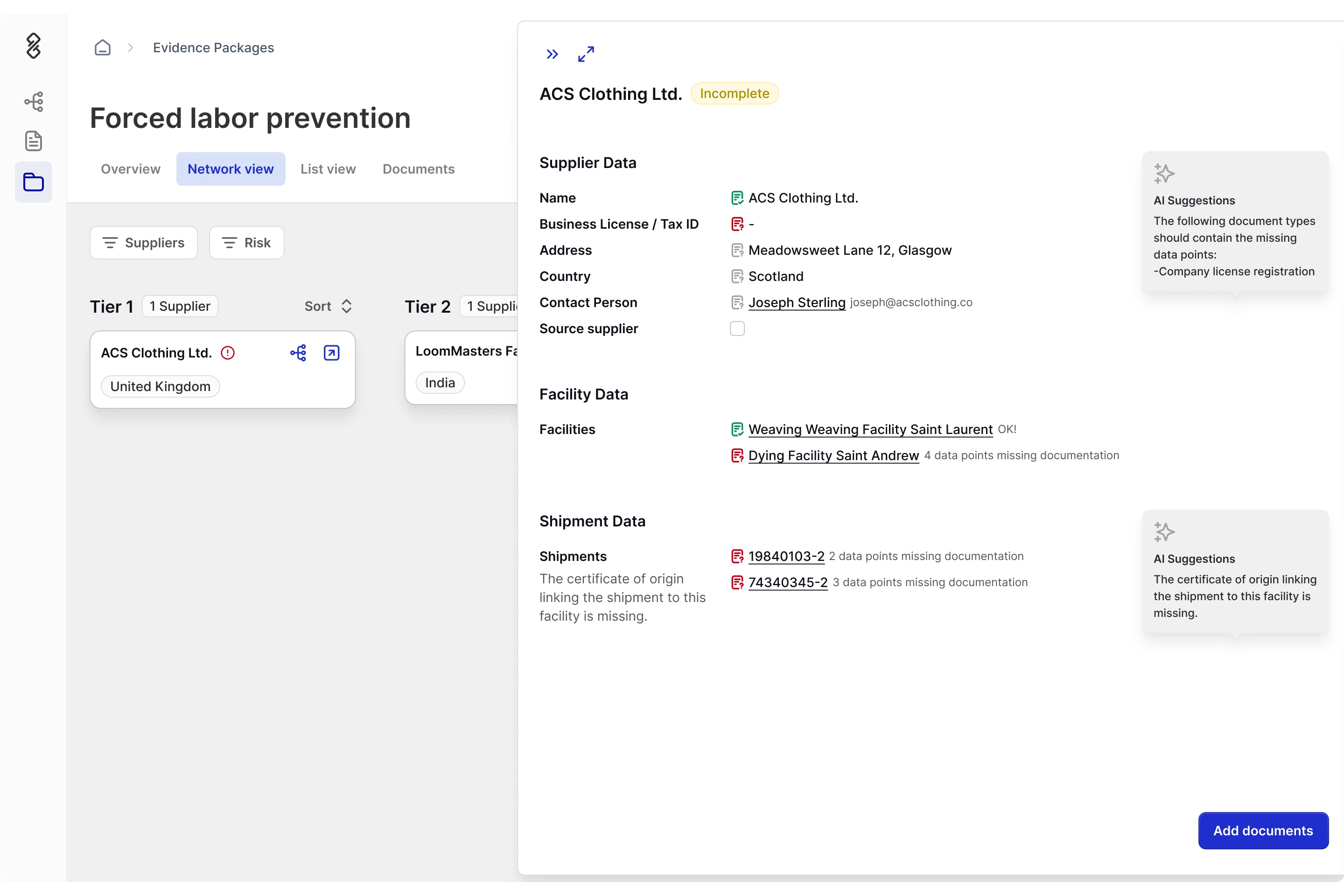Switch to the Documents tab
The height and width of the screenshot is (896, 1344).
coord(418,169)
